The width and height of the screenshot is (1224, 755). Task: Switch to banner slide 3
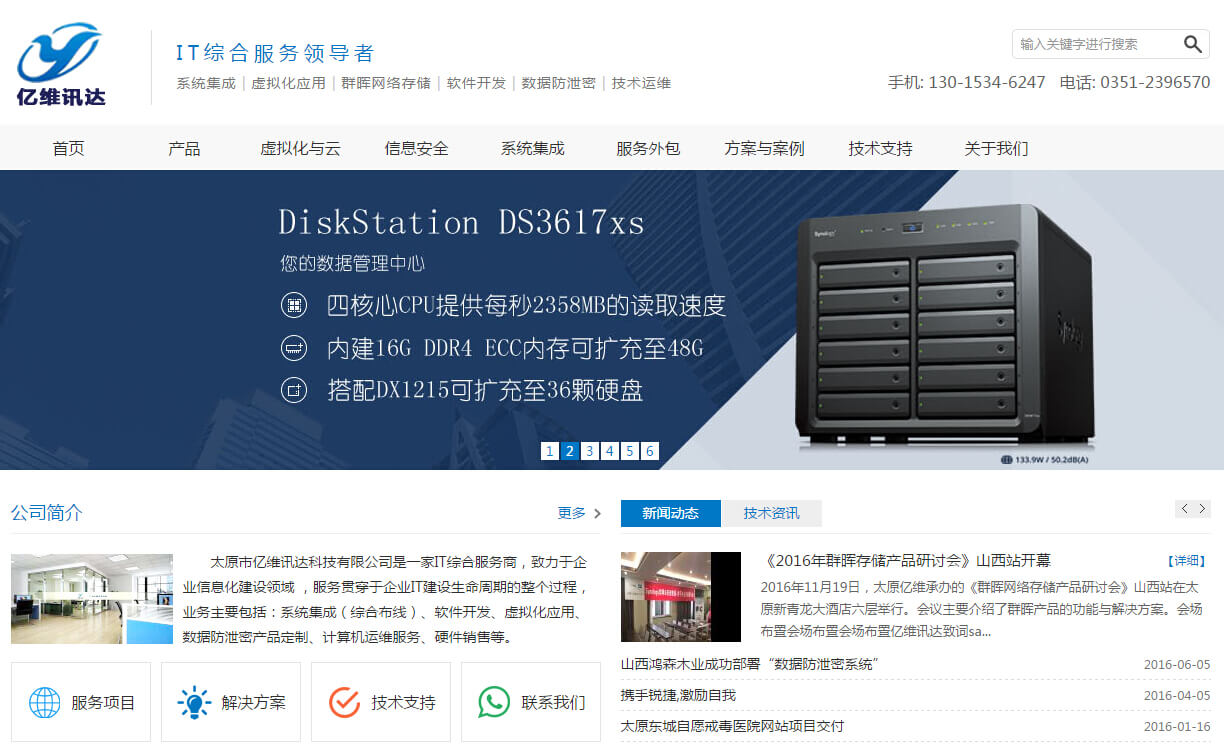pyautogui.click(x=589, y=451)
